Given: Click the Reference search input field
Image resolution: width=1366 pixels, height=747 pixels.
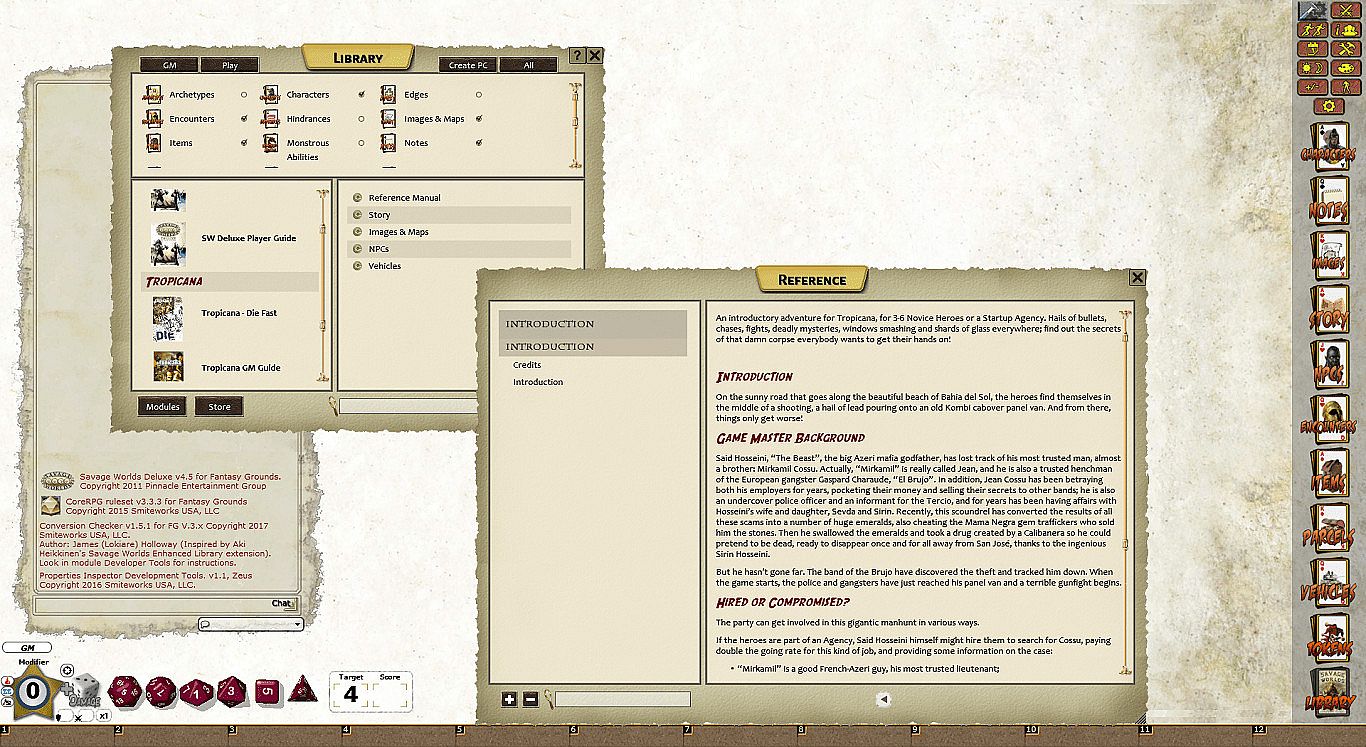Looking at the screenshot, I should [623, 700].
